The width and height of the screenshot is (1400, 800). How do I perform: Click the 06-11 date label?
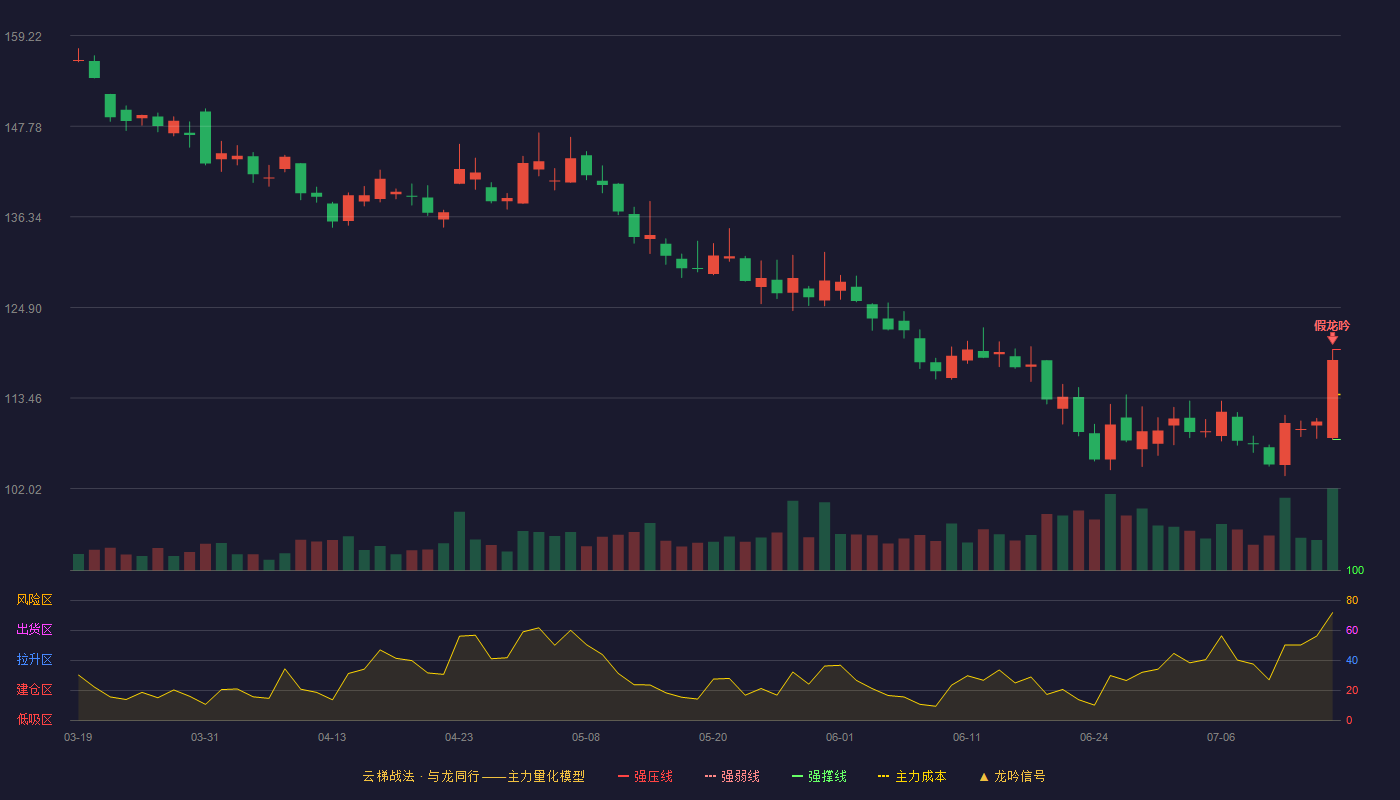[967, 737]
